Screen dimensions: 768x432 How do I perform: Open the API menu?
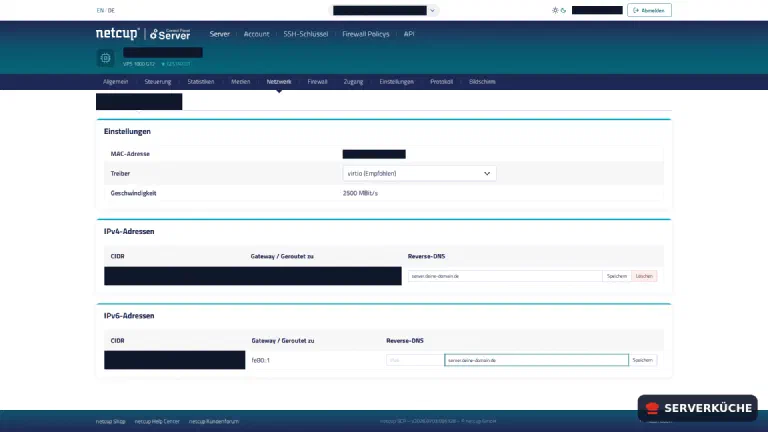[x=408, y=34]
